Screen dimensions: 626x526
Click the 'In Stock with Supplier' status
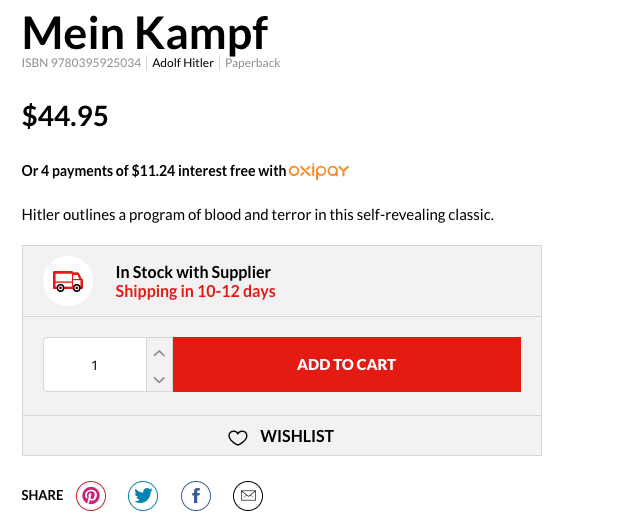[x=193, y=272]
